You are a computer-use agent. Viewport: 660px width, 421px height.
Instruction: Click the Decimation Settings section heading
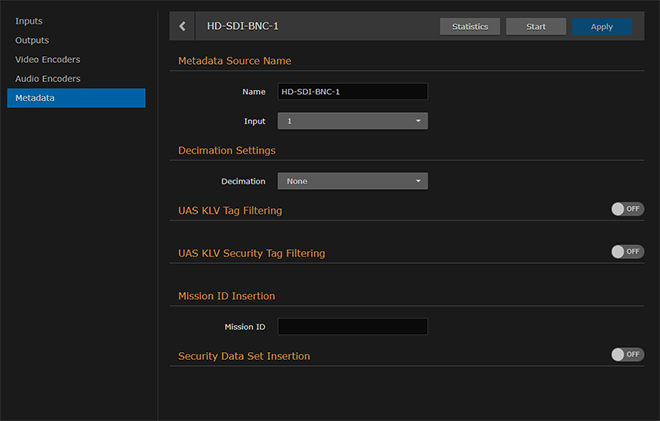pos(227,150)
